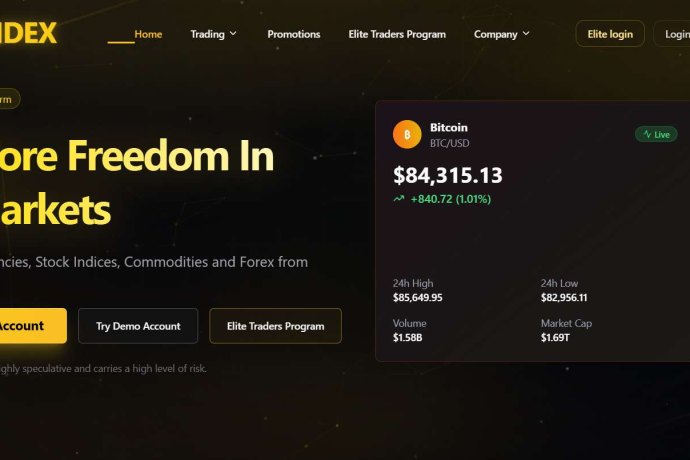Click the yellow logo in header
690x460 pixels.
28,33
